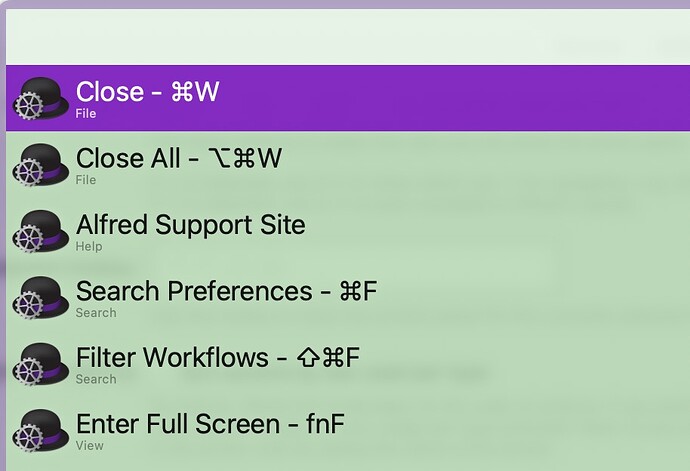This screenshot has height=471, width=690.
Task: Click the File subtitle under Close
Action: click(x=86, y=114)
